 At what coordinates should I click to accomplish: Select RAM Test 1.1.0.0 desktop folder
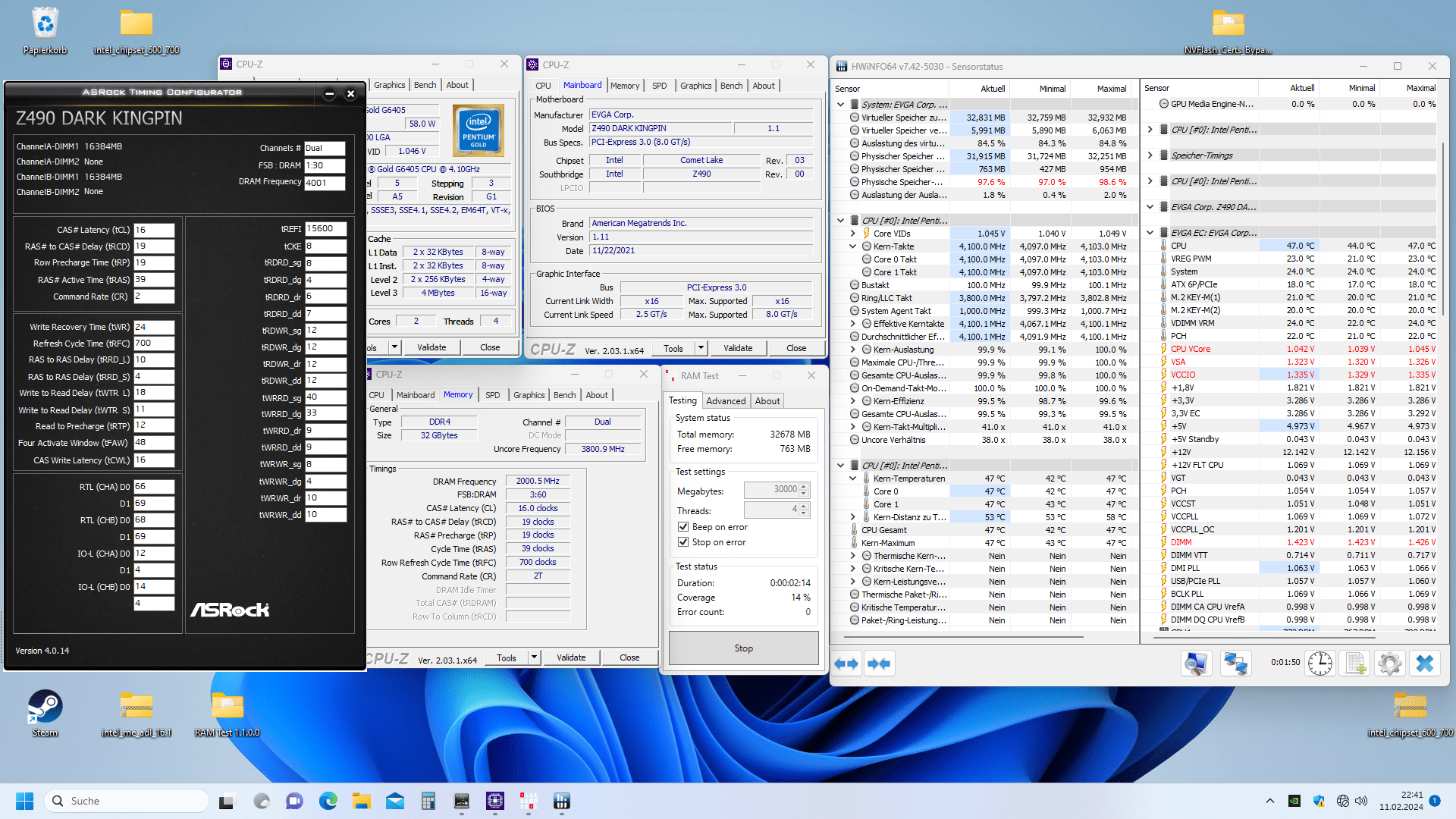point(227,713)
